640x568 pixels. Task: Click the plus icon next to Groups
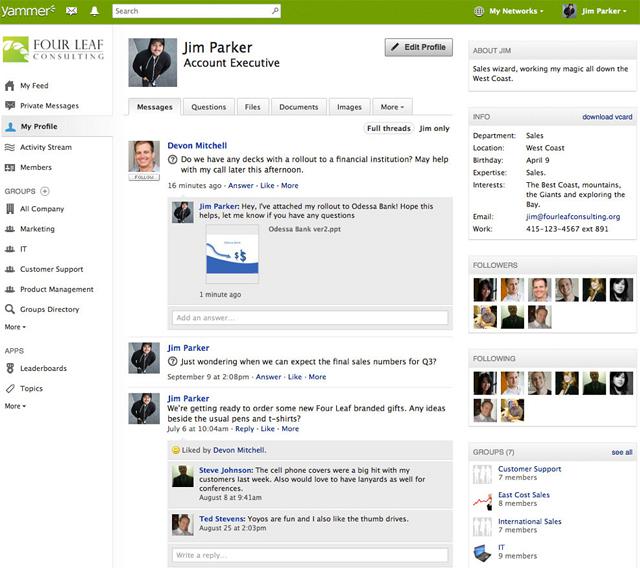point(45,190)
